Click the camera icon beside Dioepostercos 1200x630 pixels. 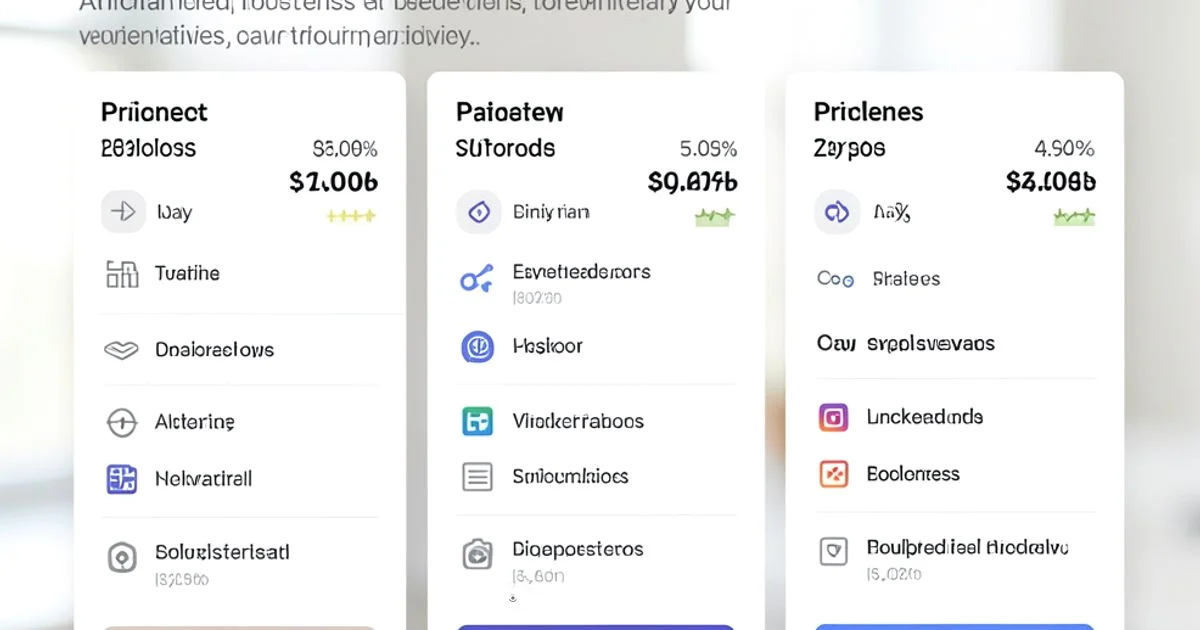477,556
